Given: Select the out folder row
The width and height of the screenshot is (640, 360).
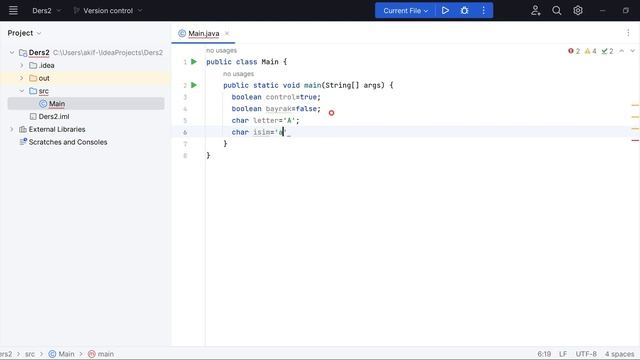Looking at the screenshot, I should tap(86, 78).
